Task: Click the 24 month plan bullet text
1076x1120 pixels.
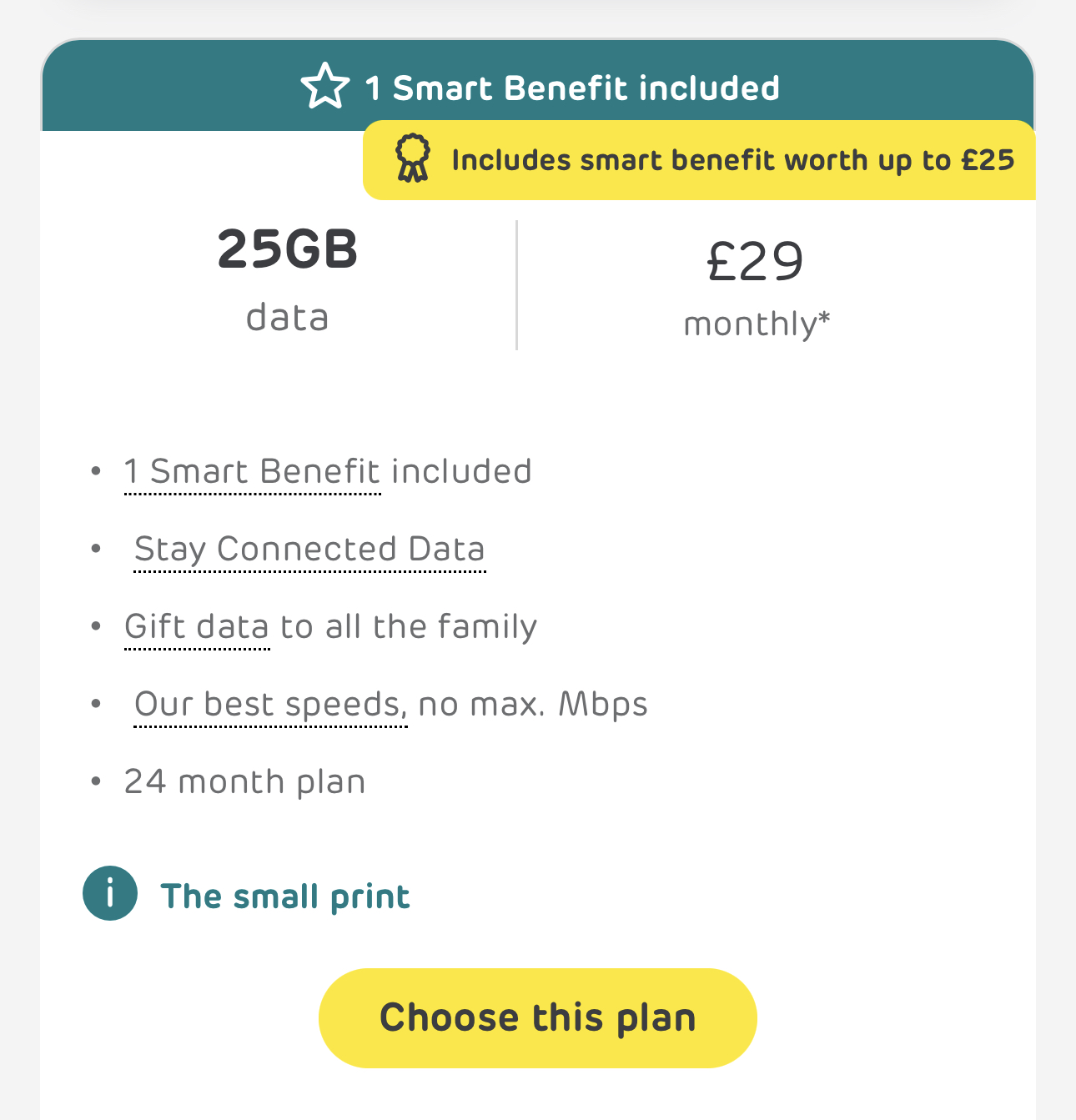Action: tap(244, 782)
